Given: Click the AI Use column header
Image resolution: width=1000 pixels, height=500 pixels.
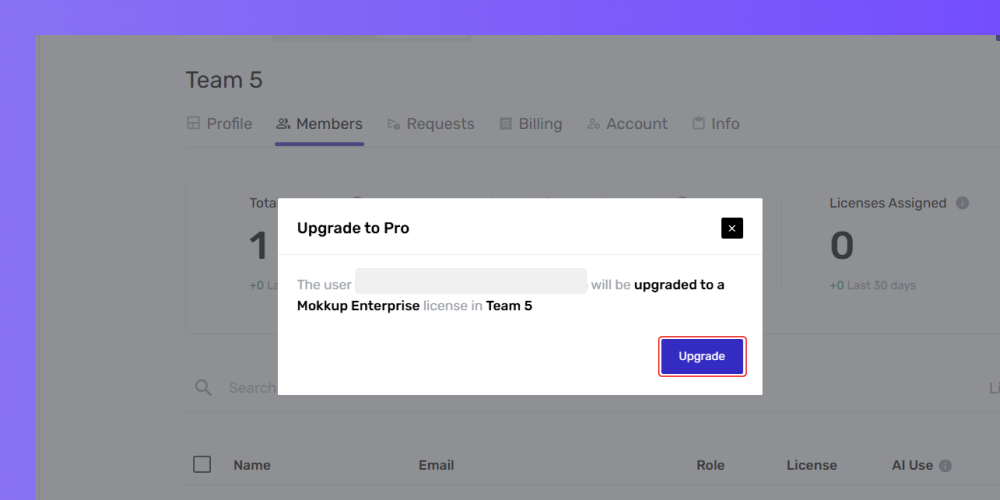Looking at the screenshot, I should [x=913, y=466].
